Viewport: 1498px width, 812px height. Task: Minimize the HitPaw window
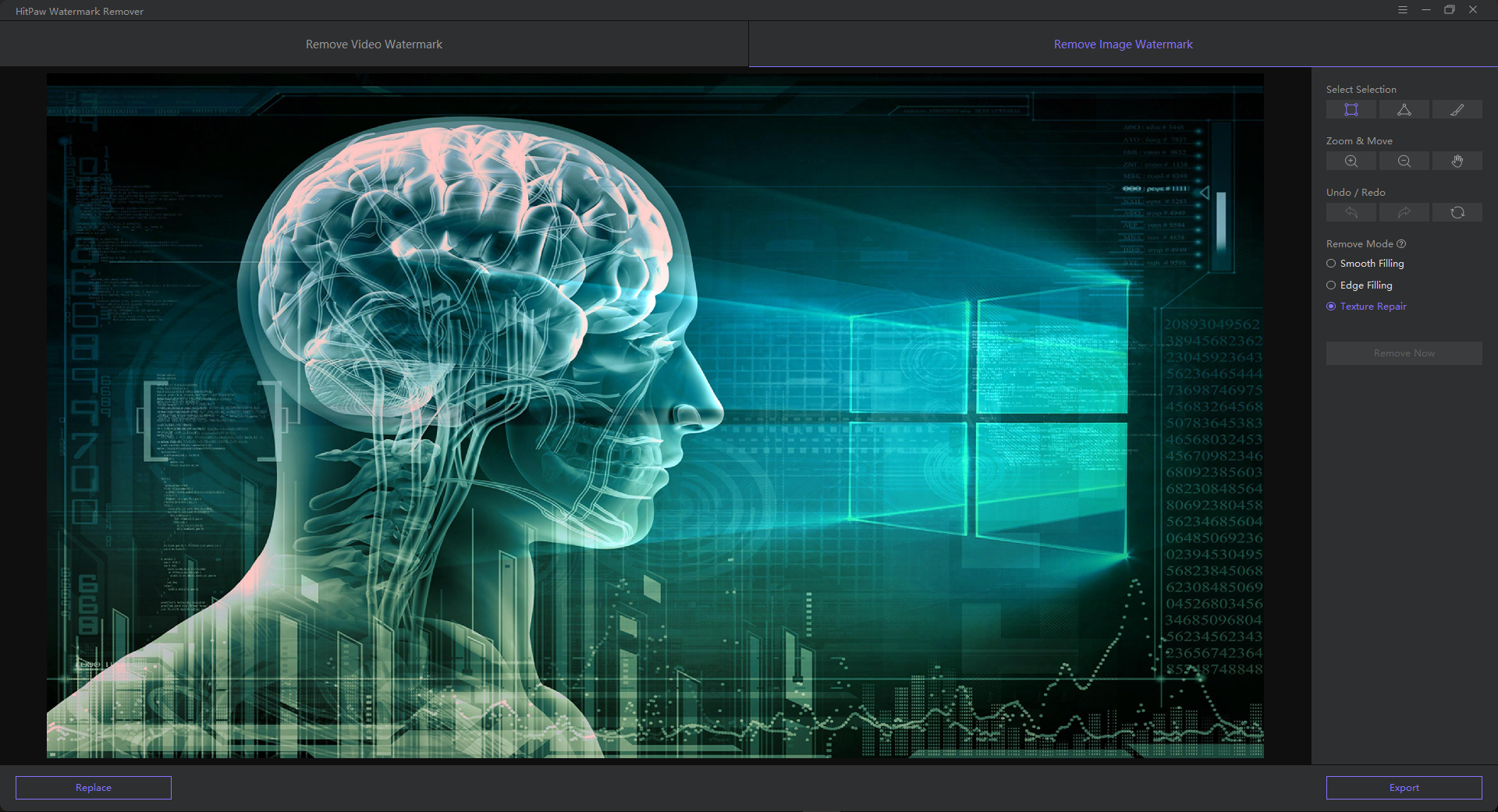[x=1426, y=10]
